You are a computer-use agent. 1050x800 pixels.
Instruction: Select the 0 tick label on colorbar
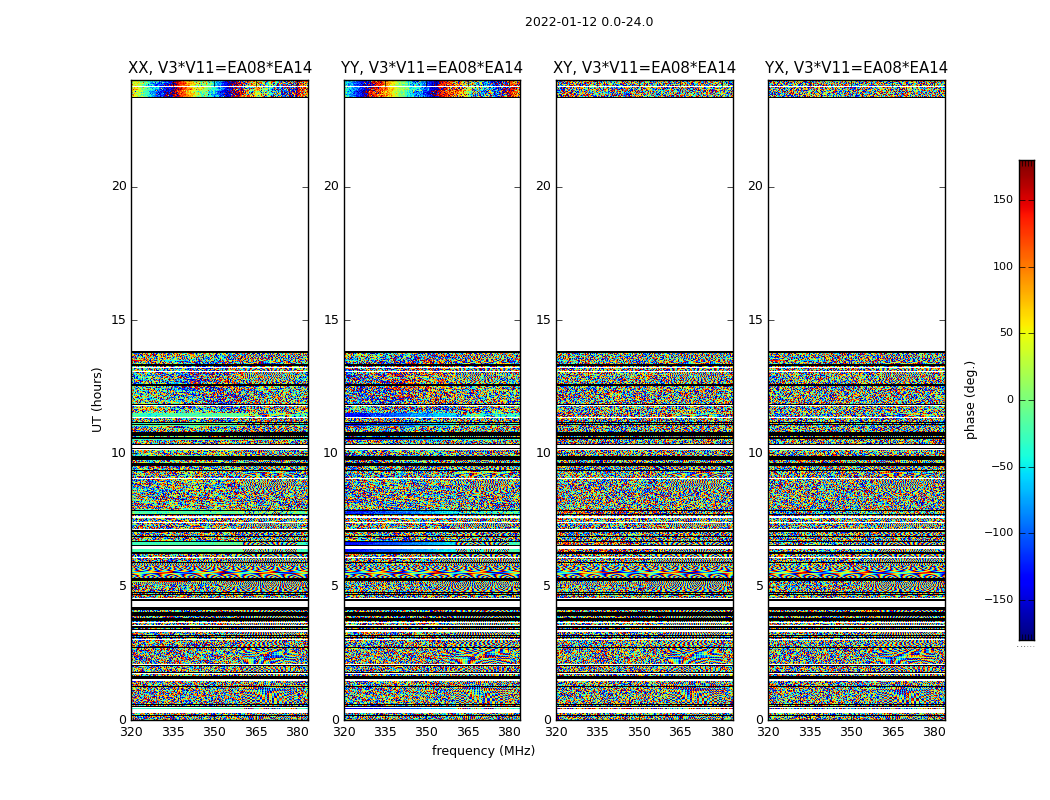(x=1009, y=400)
